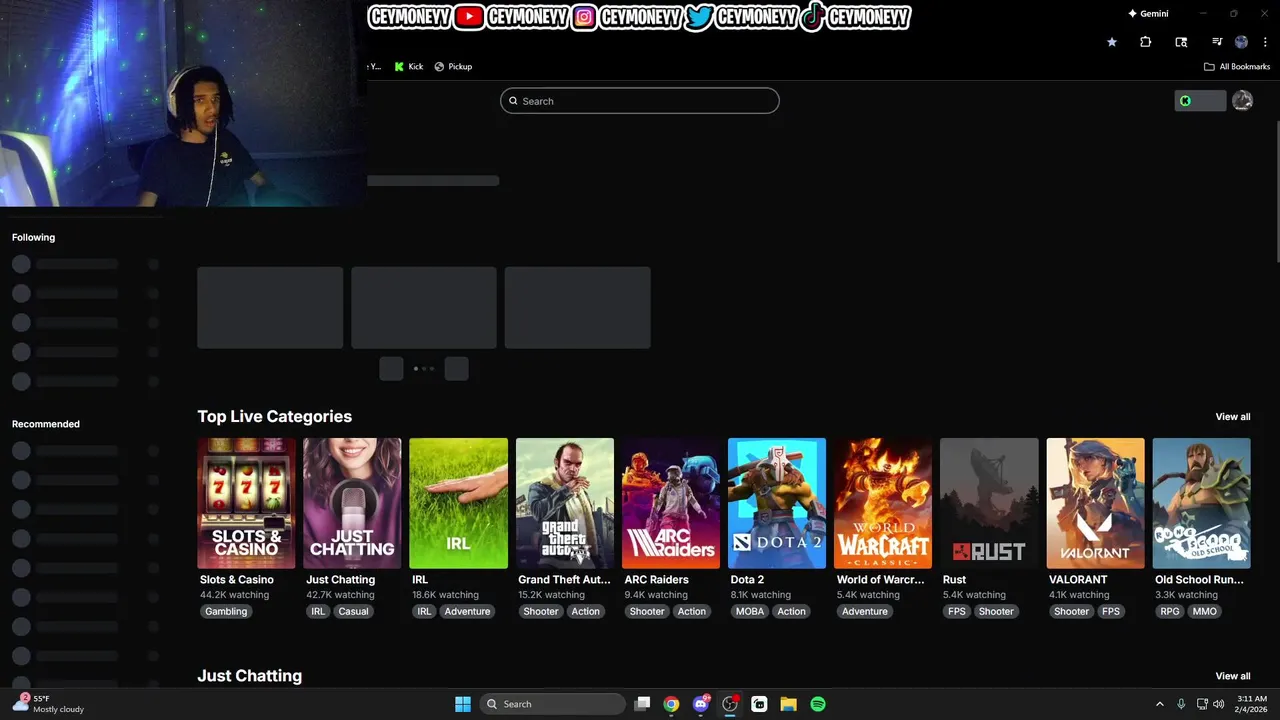Click the Following sidebar heading
This screenshot has height=720, width=1280.
tap(33, 238)
